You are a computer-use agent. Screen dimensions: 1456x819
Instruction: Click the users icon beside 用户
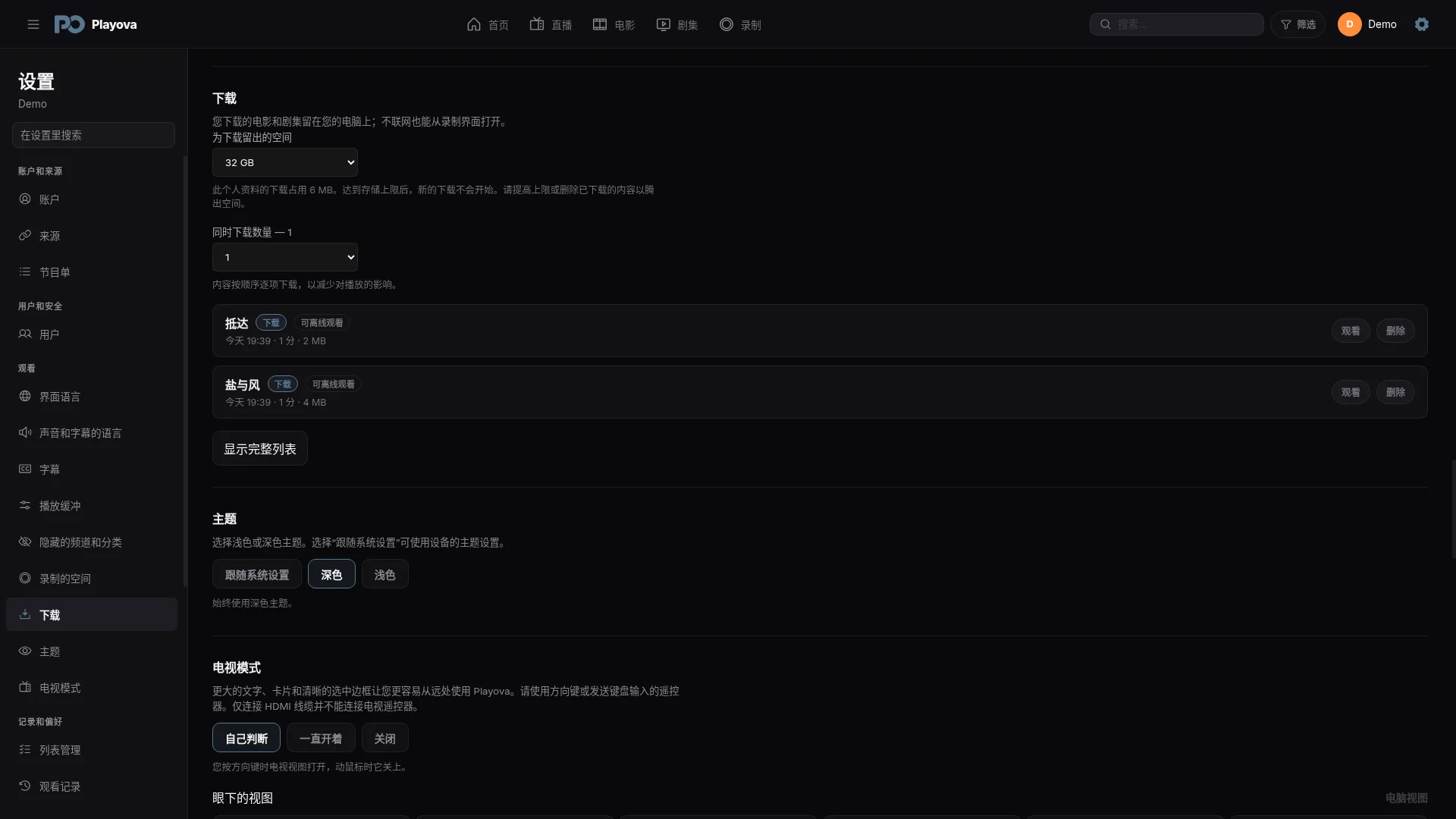(x=25, y=334)
